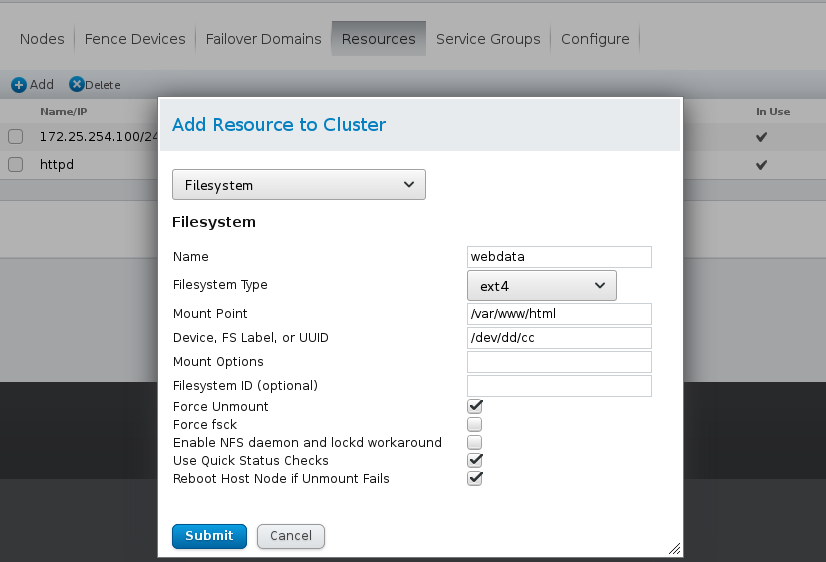Click the blue plus Add icon
The image size is (826, 562).
[18, 85]
